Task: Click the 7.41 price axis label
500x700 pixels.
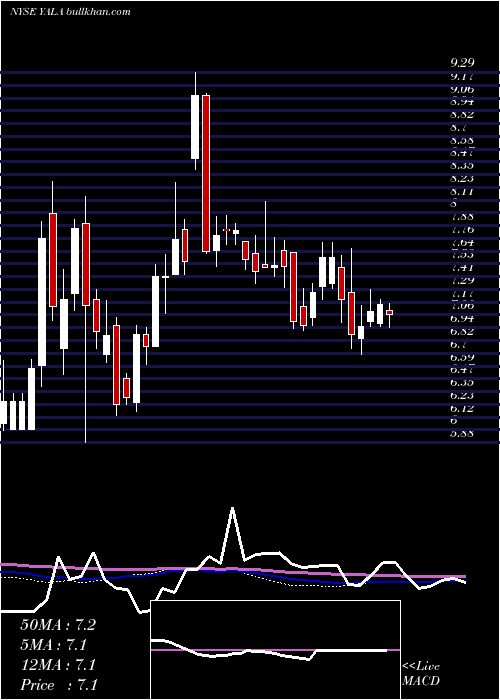Action: click(x=462, y=268)
